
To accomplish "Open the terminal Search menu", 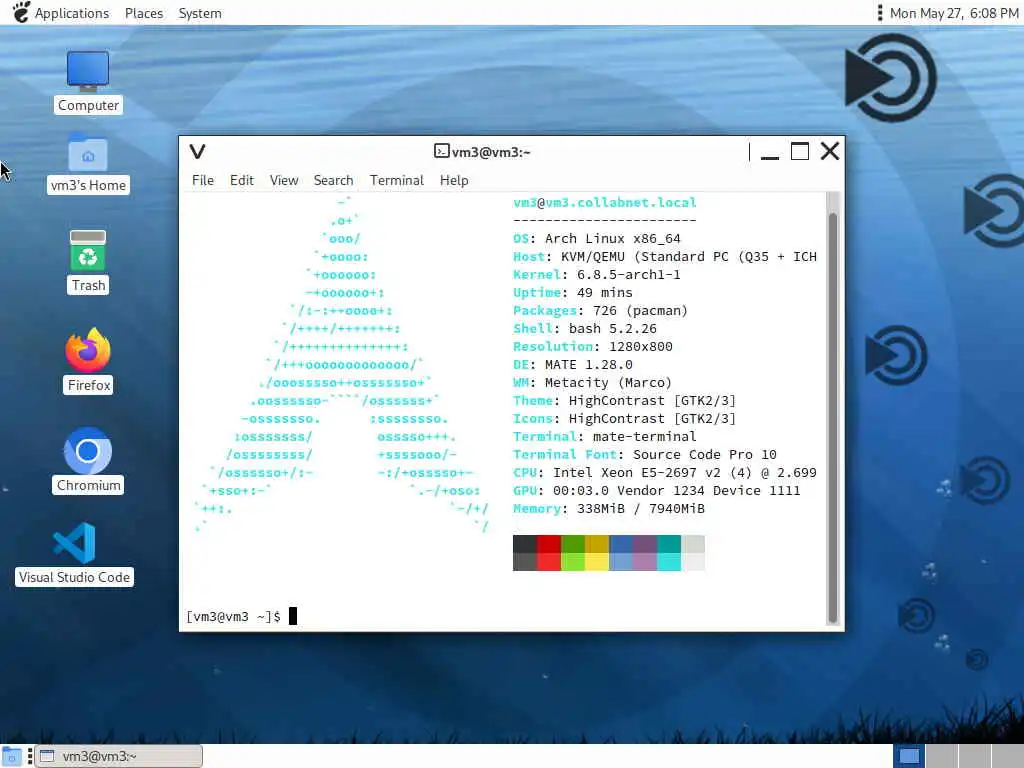I will pyautogui.click(x=333, y=180).
